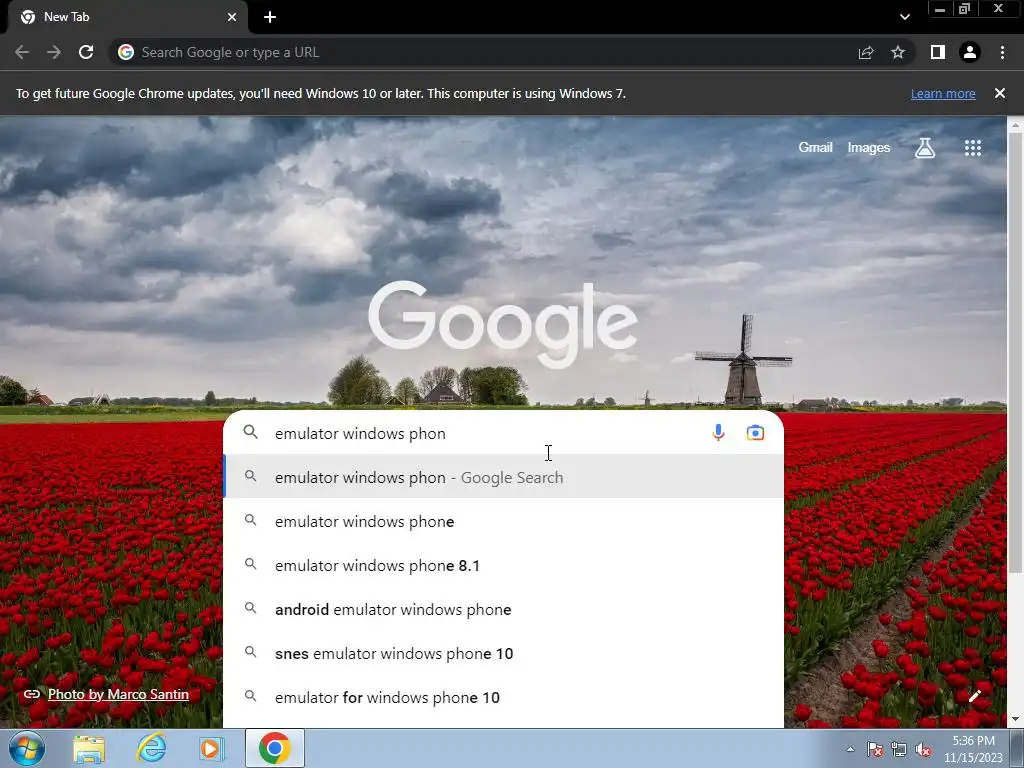The width and height of the screenshot is (1024, 768).
Task: Click the Learn more link
Action: click(x=943, y=94)
